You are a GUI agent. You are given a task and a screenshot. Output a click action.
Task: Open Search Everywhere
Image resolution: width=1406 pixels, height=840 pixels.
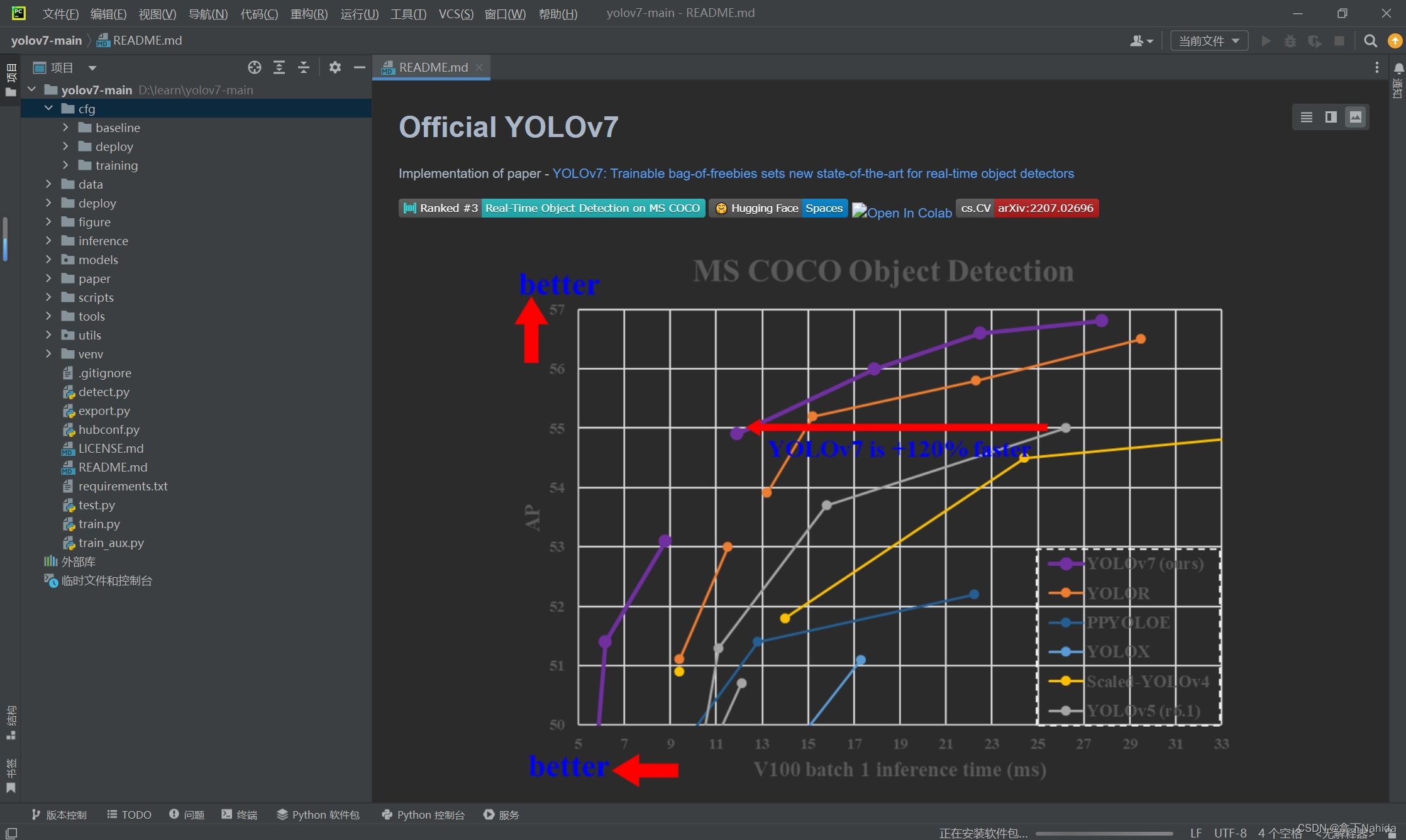tap(1371, 40)
